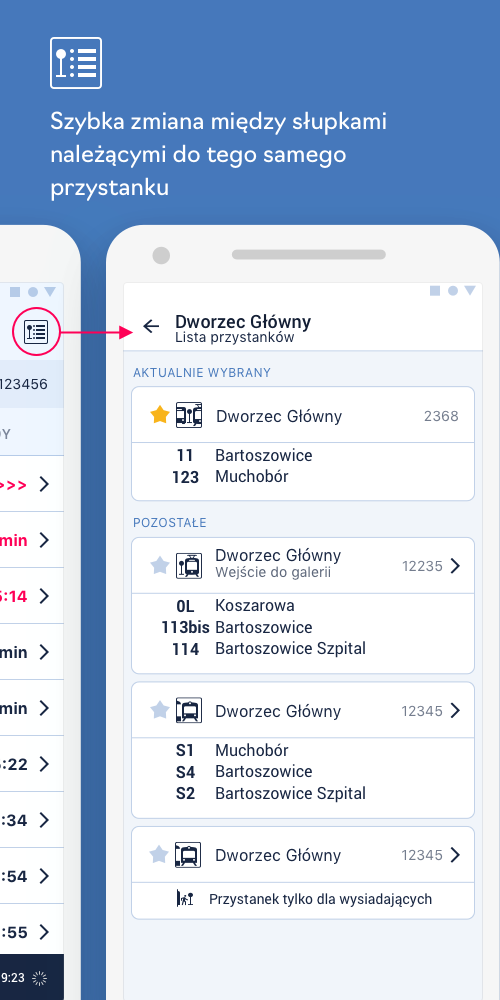This screenshot has height=1000, width=500.
Task: Click bus-tram icon of stop 2368
Action: coord(189,415)
